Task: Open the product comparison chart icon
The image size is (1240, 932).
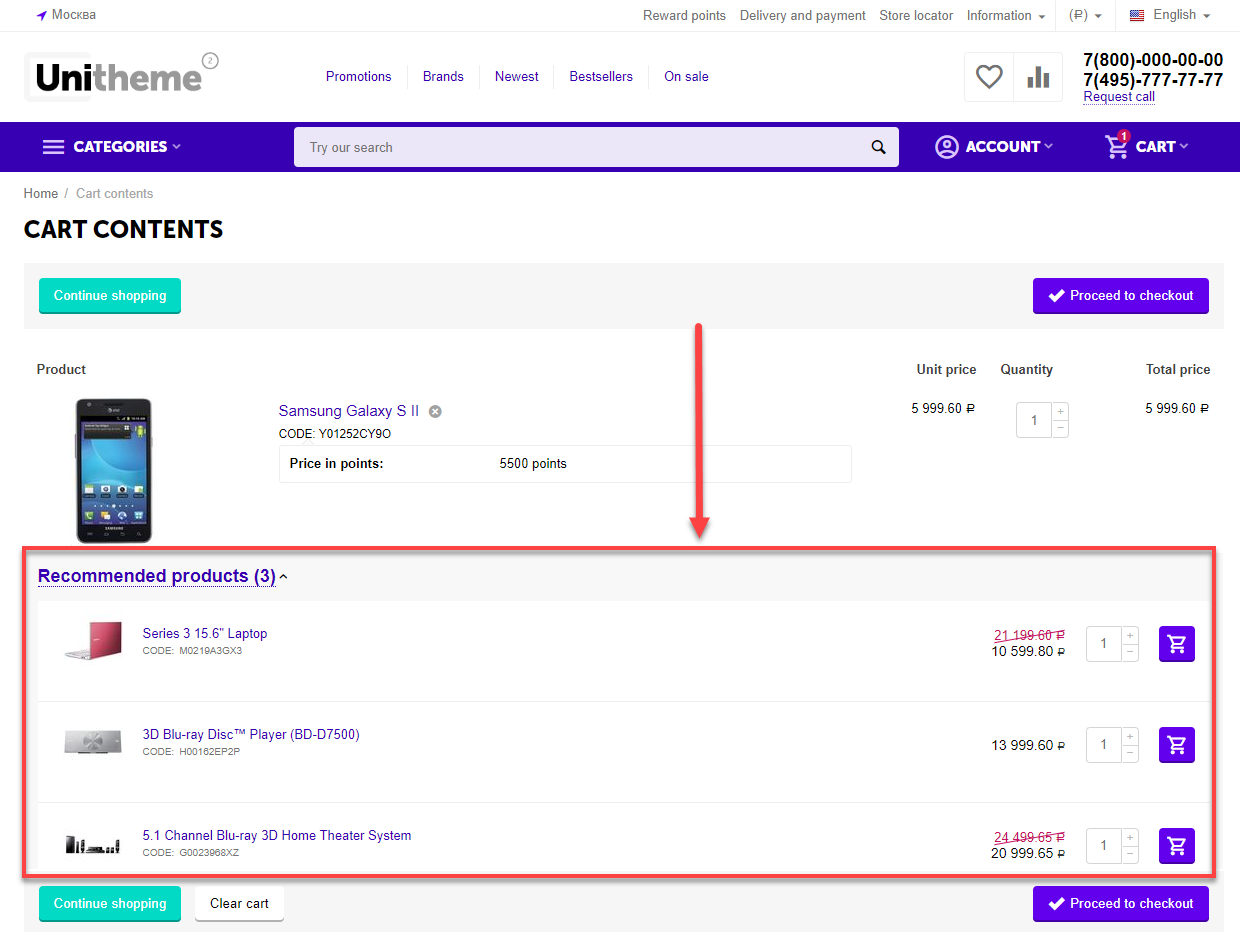Action: pos(1038,77)
